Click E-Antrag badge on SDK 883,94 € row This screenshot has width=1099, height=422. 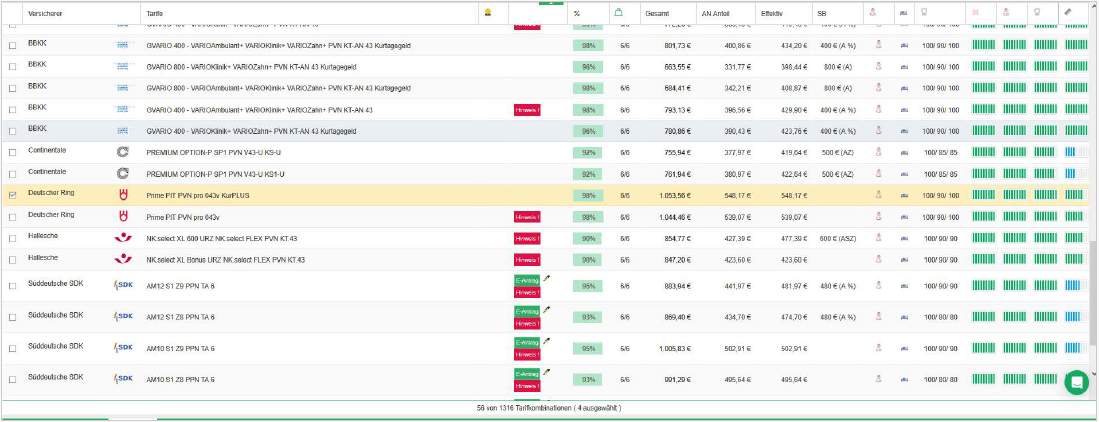(526, 282)
